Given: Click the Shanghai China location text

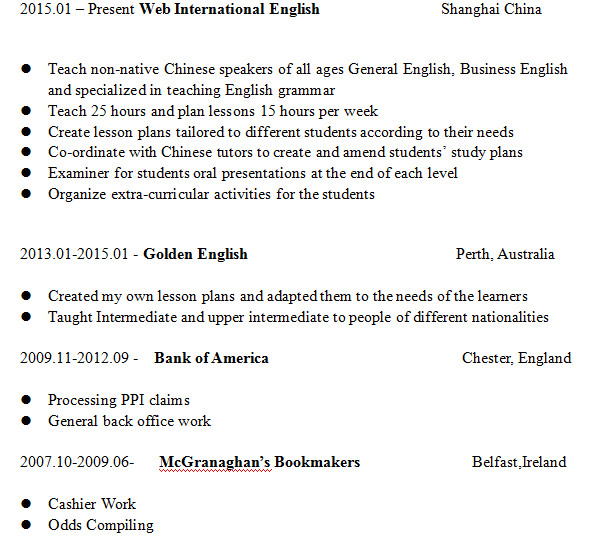Looking at the screenshot, I should click(491, 9).
